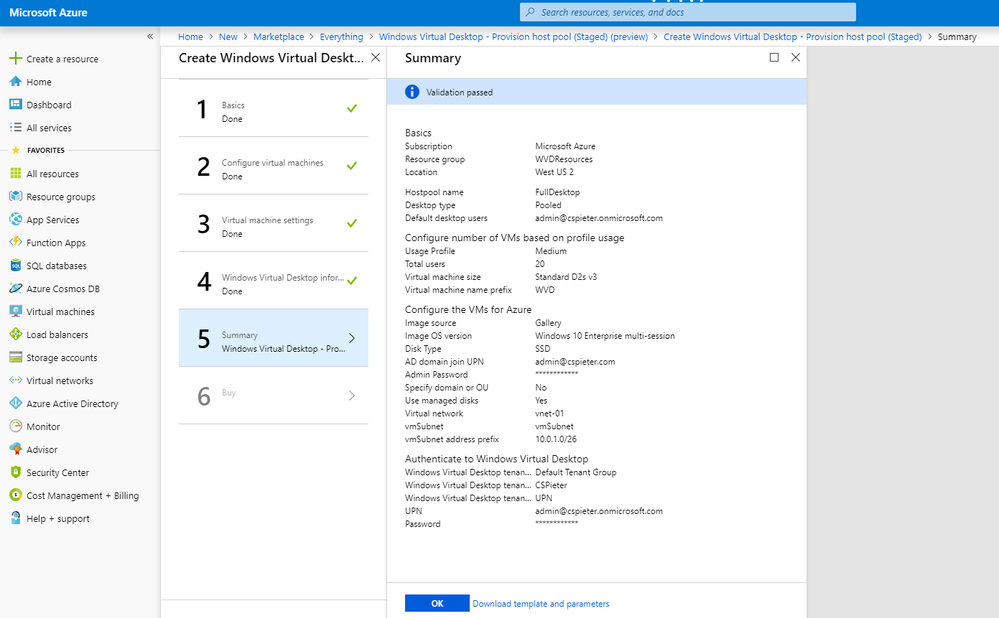Screen dimensions: 999x618
Task: Open Resource groups cube icon
Action: click(15, 196)
